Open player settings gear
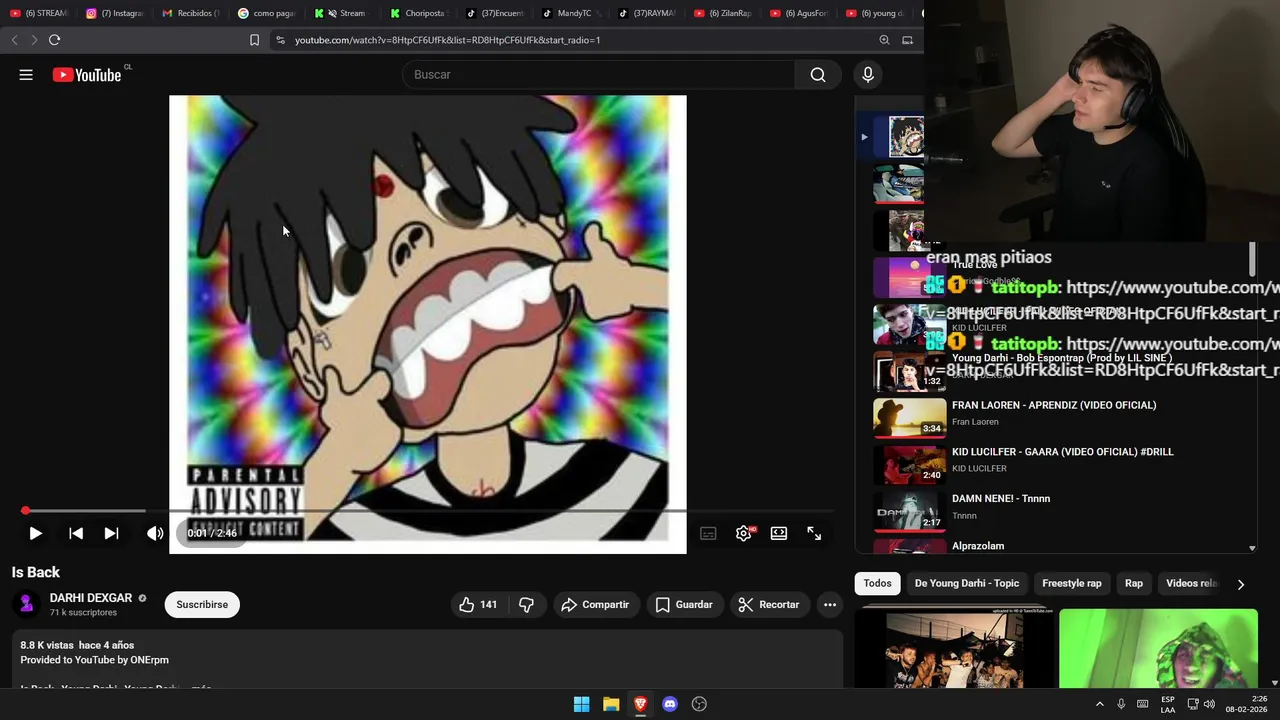1280x720 pixels. (x=744, y=533)
